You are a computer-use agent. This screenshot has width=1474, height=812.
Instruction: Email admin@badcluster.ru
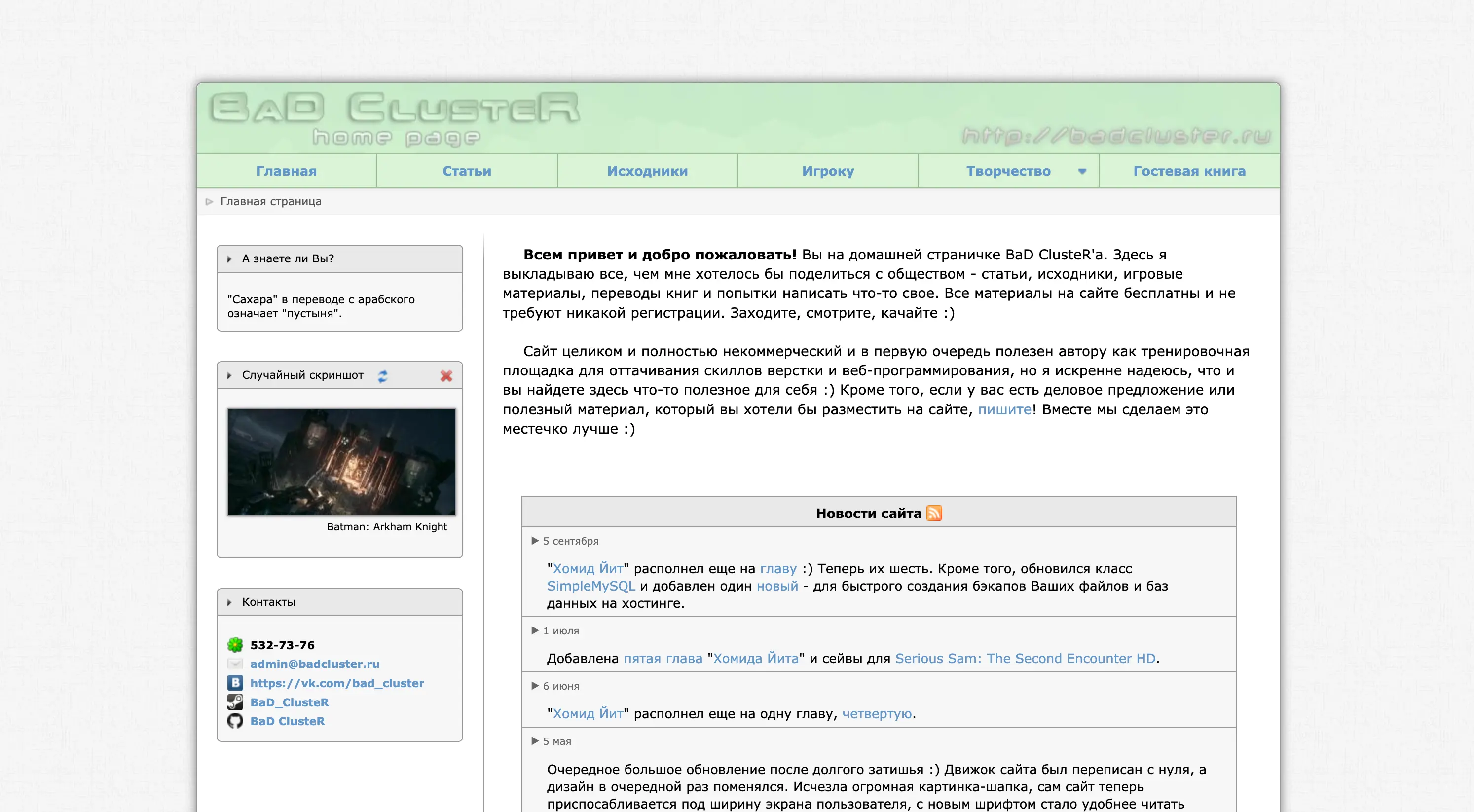pos(315,664)
